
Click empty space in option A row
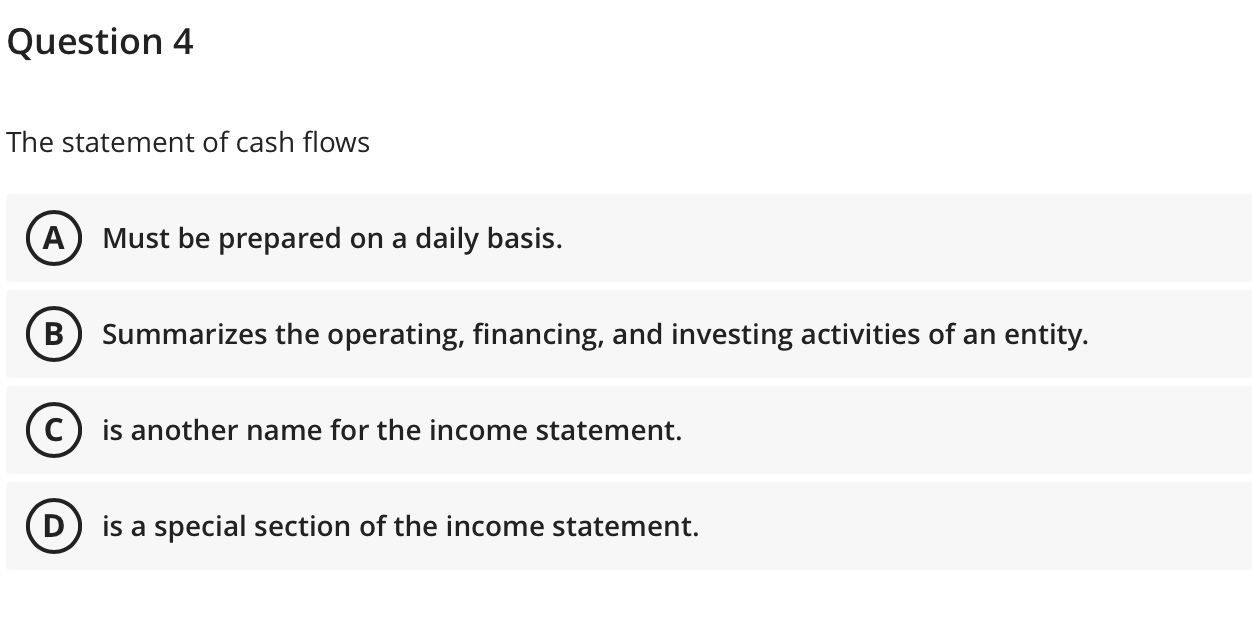(x=900, y=238)
